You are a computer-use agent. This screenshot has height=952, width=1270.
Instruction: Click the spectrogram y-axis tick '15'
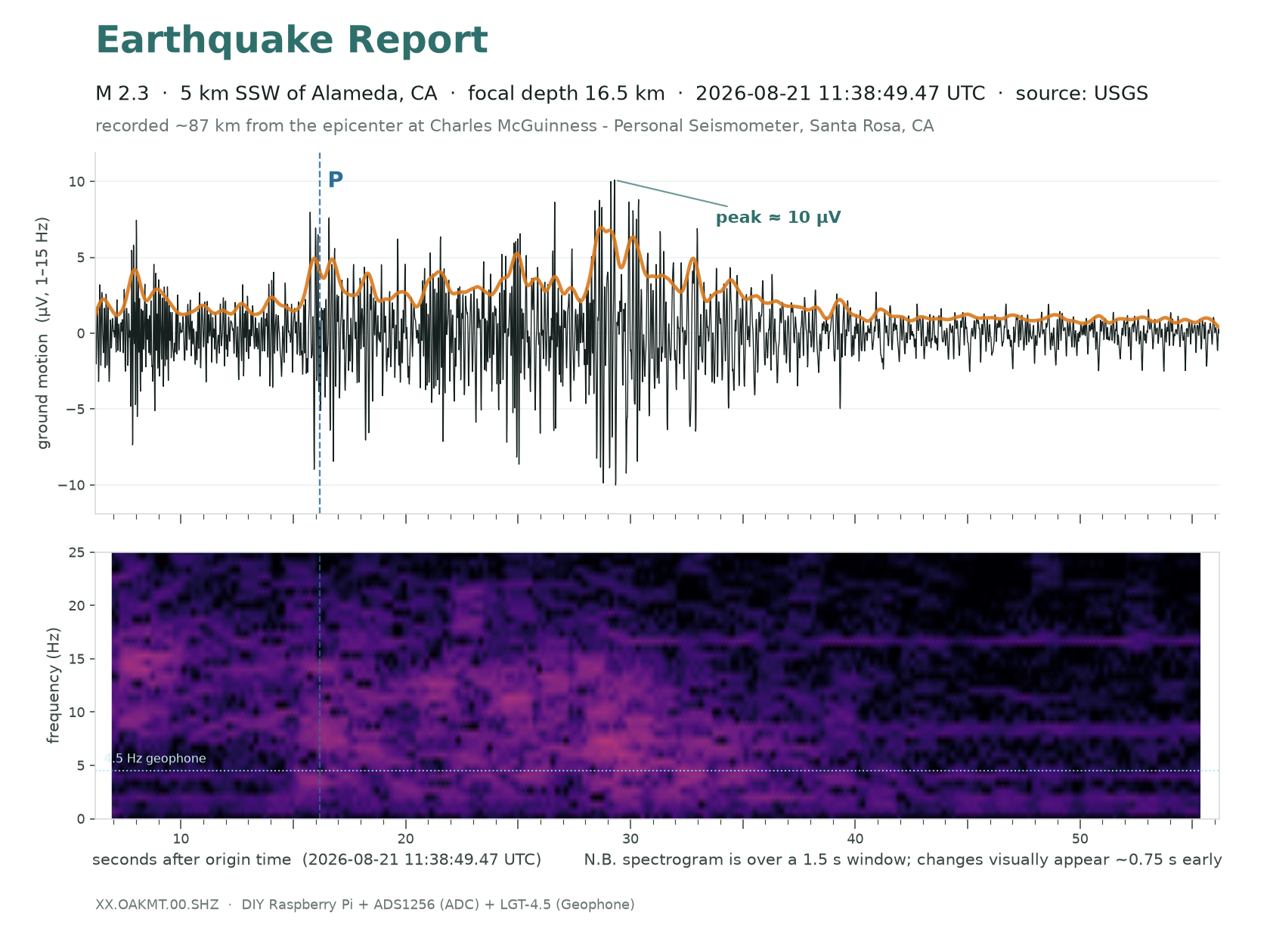coord(79,659)
